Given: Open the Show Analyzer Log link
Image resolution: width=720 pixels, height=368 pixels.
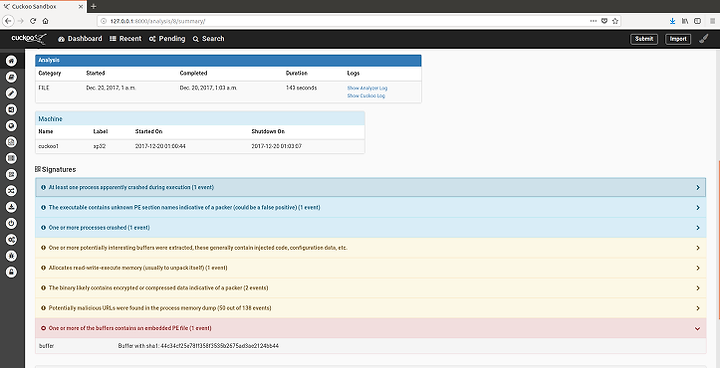Looking at the screenshot, I should 367,88.
